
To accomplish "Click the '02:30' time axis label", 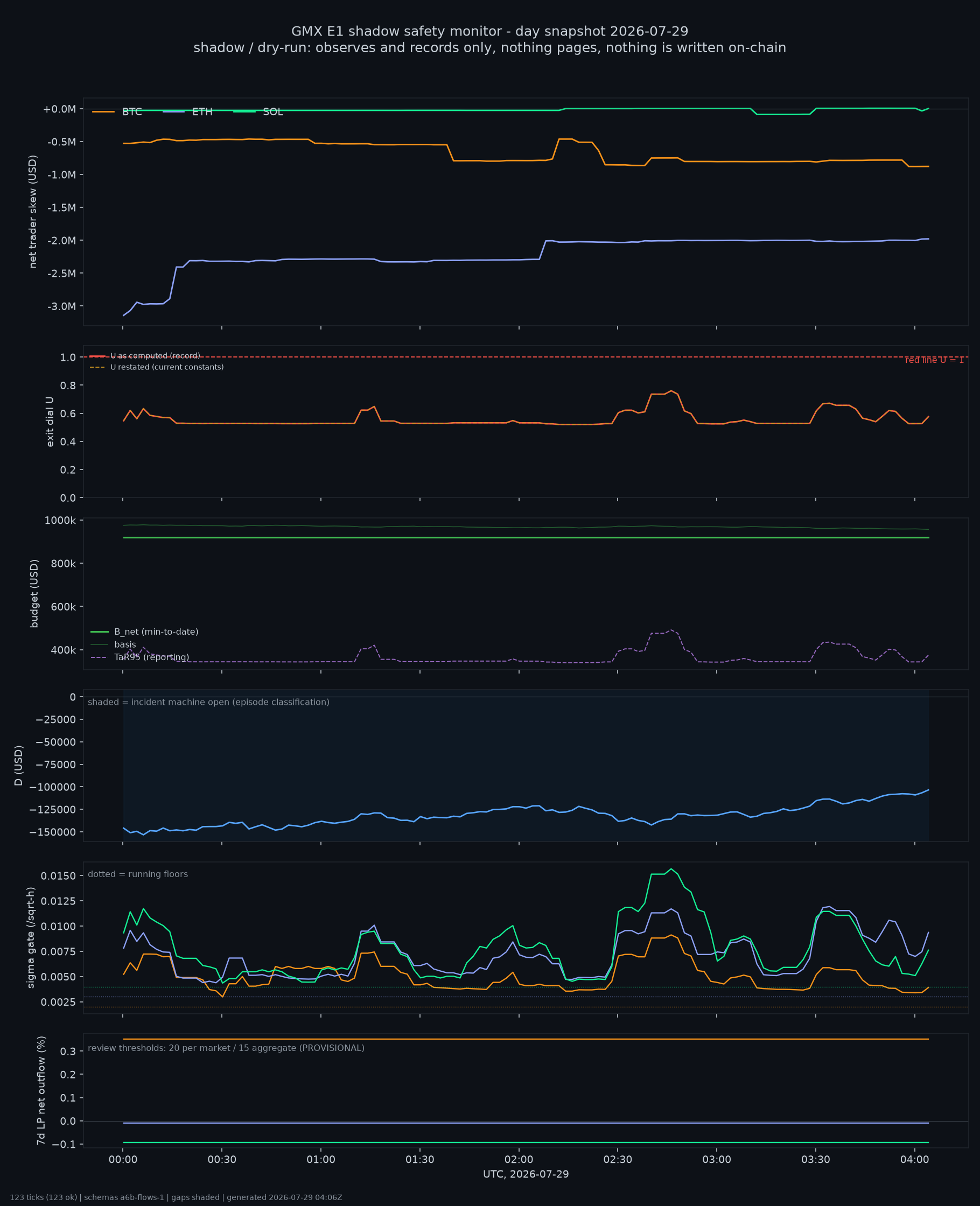I will (x=618, y=1160).
